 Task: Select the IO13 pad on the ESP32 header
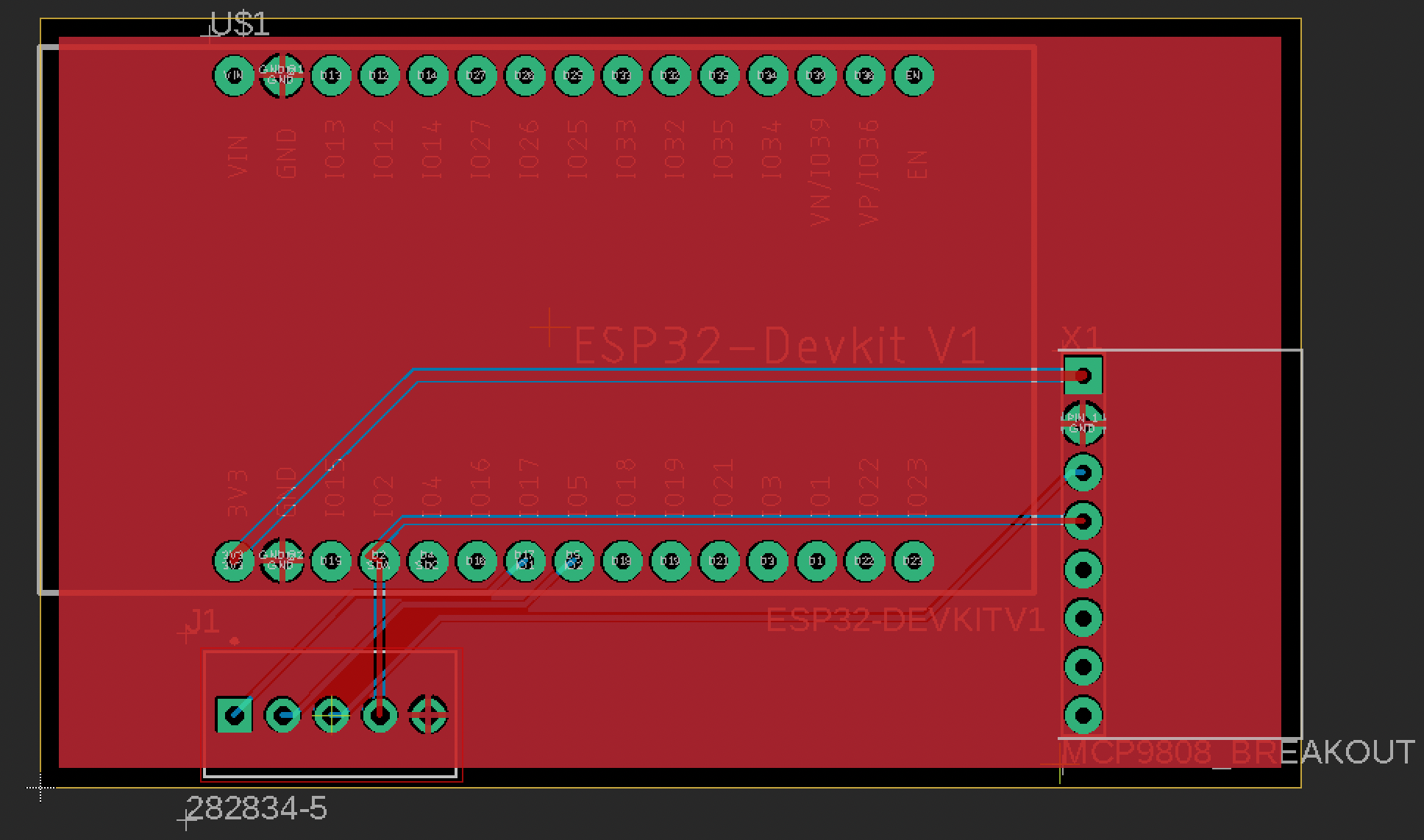331,75
